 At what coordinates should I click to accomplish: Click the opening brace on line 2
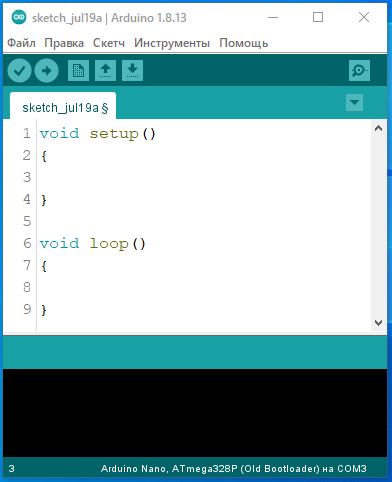click(44, 156)
